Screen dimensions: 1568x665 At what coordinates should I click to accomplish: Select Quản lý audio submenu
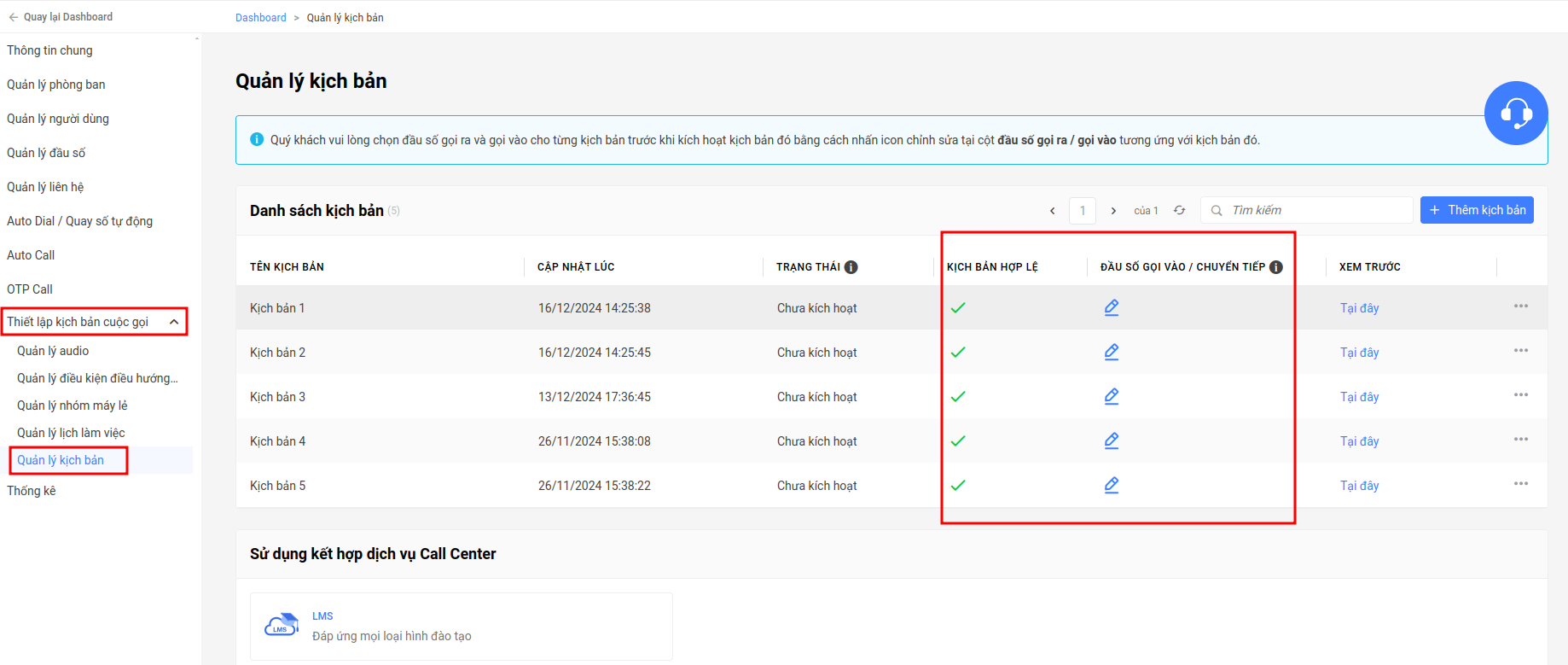(53, 351)
